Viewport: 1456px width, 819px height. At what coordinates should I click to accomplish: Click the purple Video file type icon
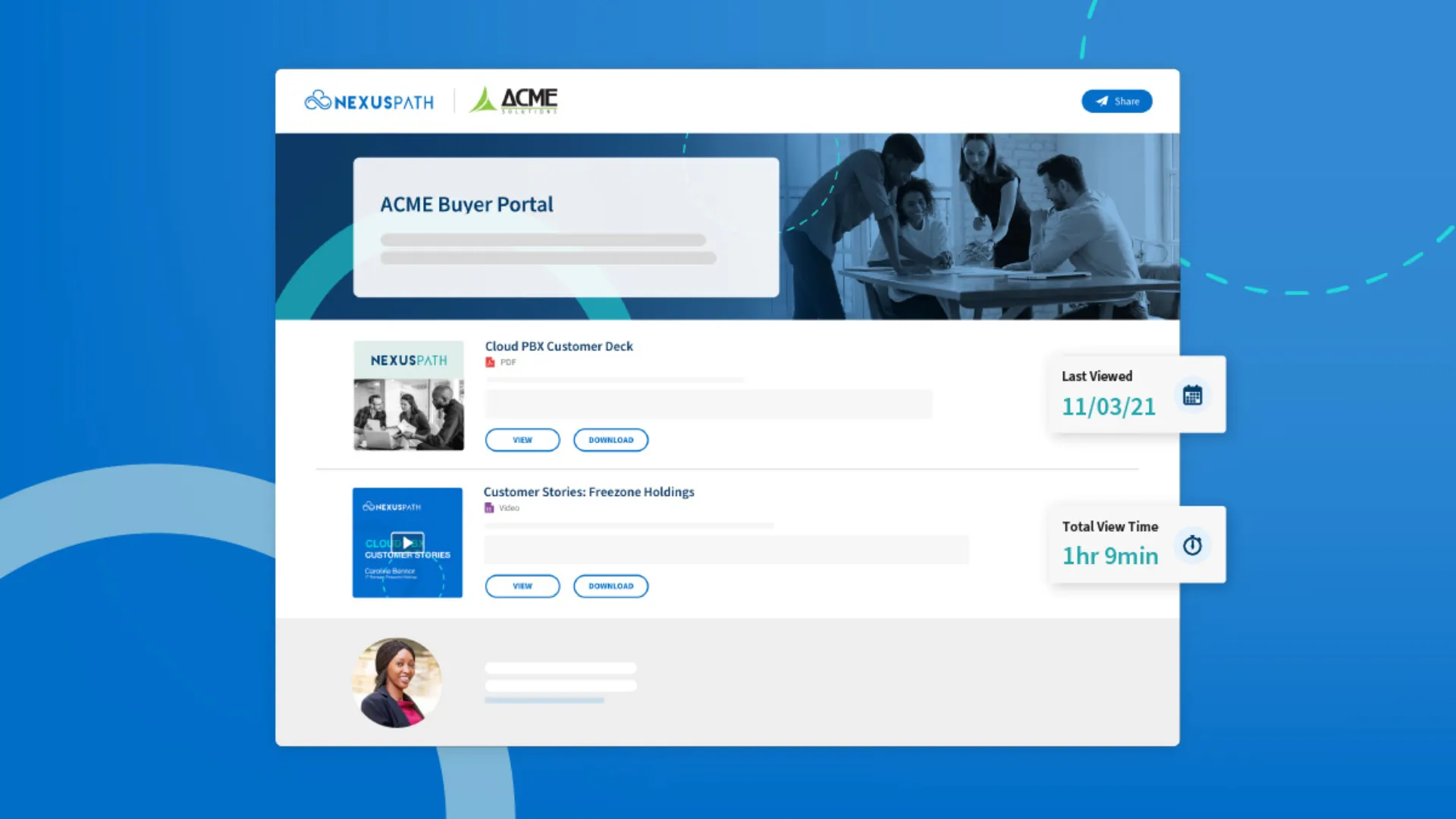pos(489,508)
